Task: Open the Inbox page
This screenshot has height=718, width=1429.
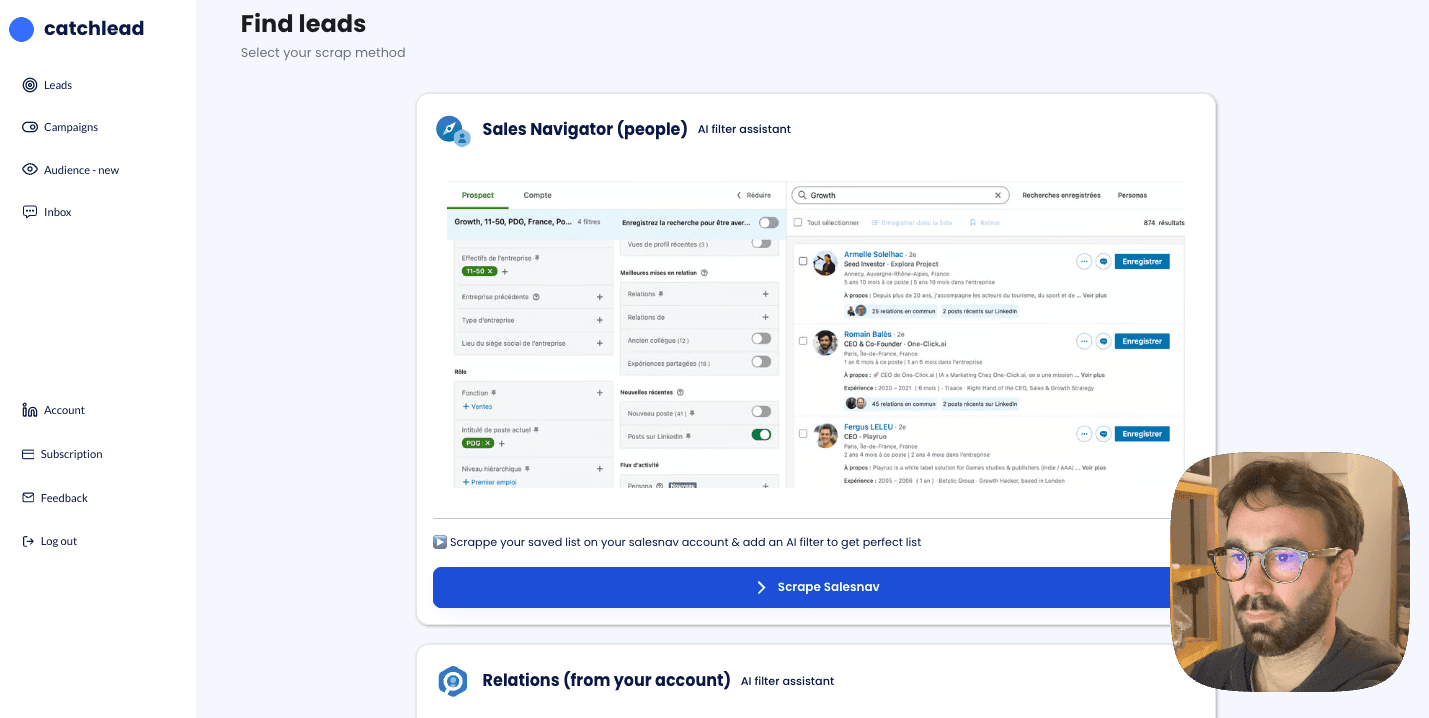Action: tap(47, 212)
